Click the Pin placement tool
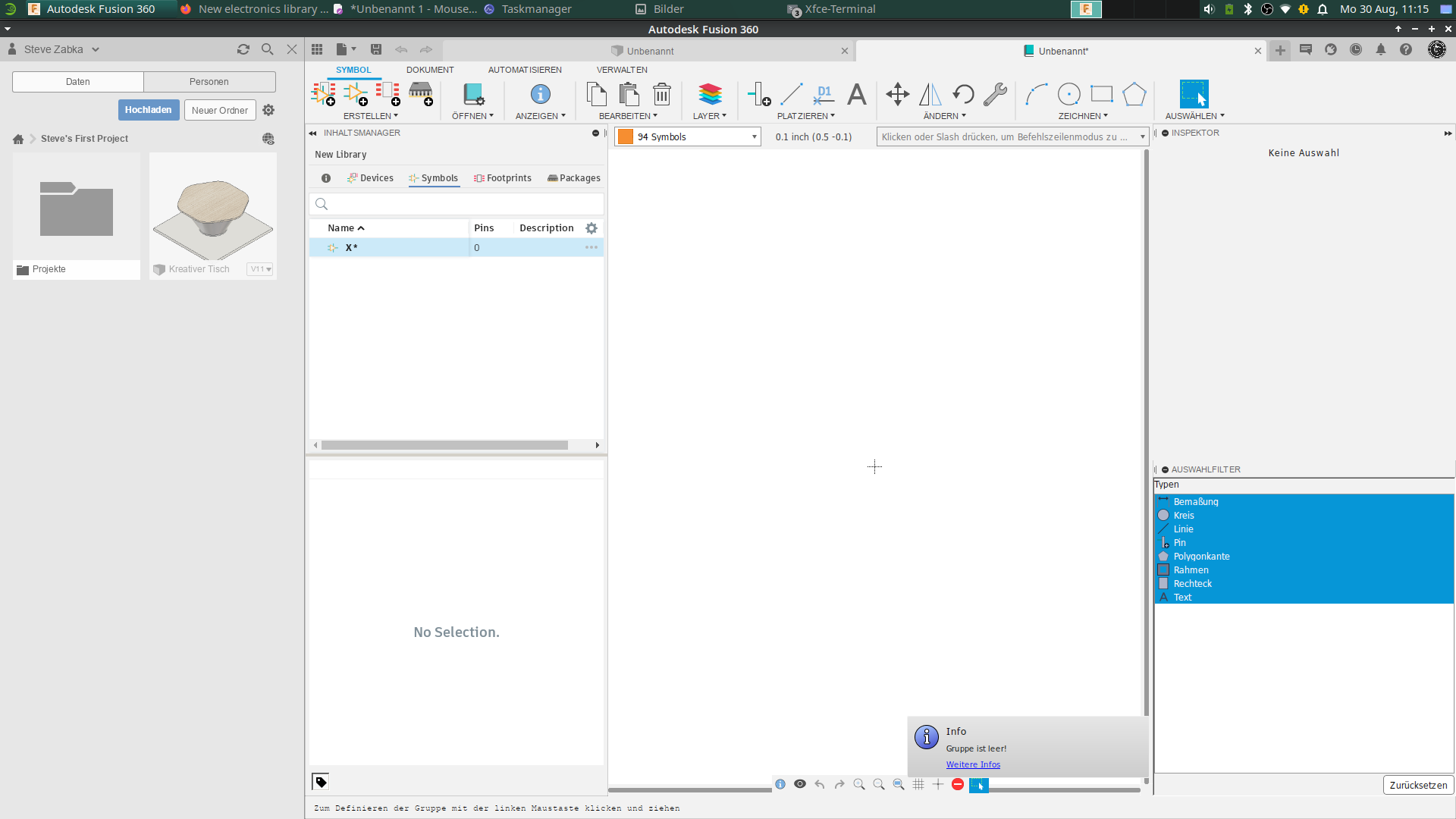Viewport: 1456px width, 819px height. click(x=758, y=95)
